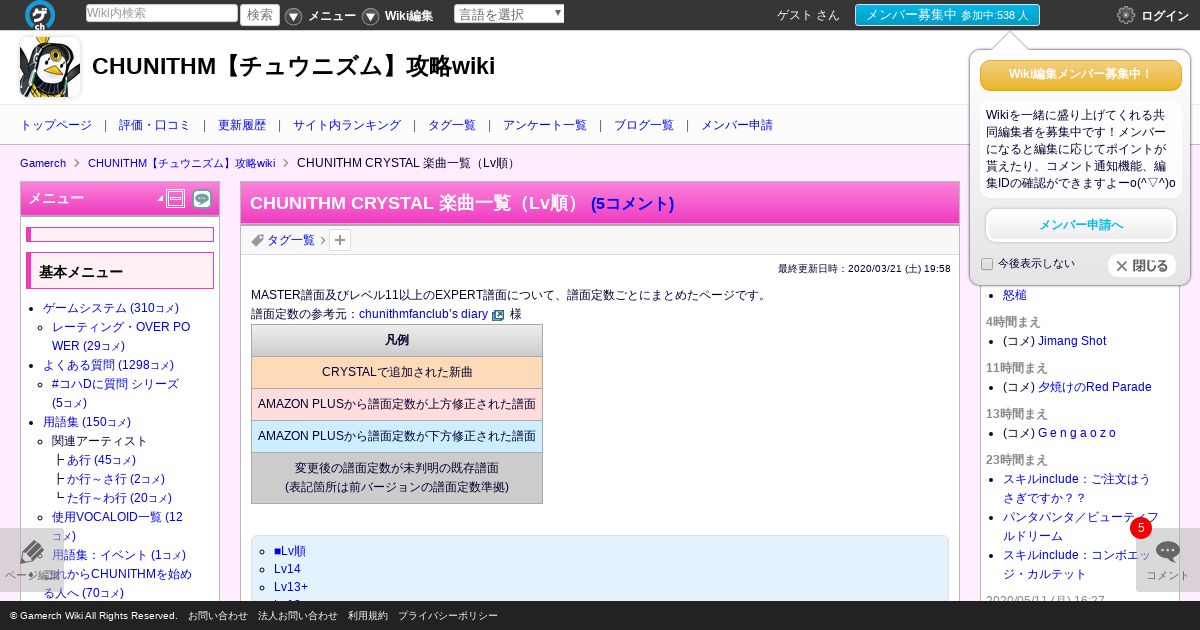Viewport: 1200px width, 630px height.
Task: Click the small triangle beside the メニュー header
Action: click(x=160, y=199)
